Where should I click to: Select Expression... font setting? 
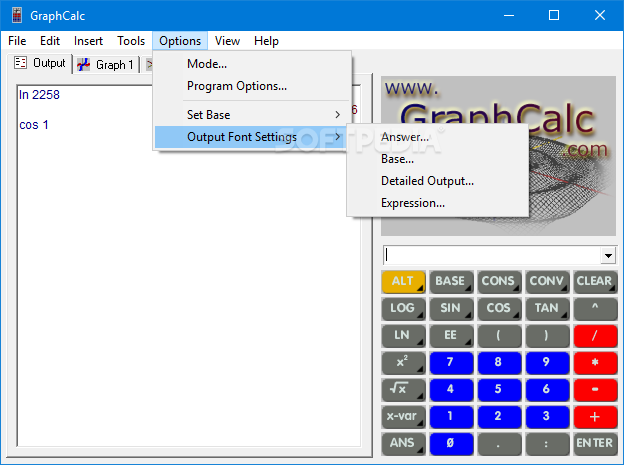tap(438, 203)
